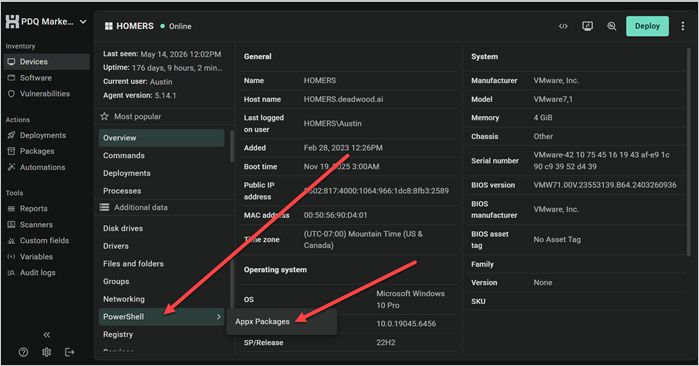Click the scrollbar in the device menu list
The image size is (699, 366).
[x=232, y=146]
